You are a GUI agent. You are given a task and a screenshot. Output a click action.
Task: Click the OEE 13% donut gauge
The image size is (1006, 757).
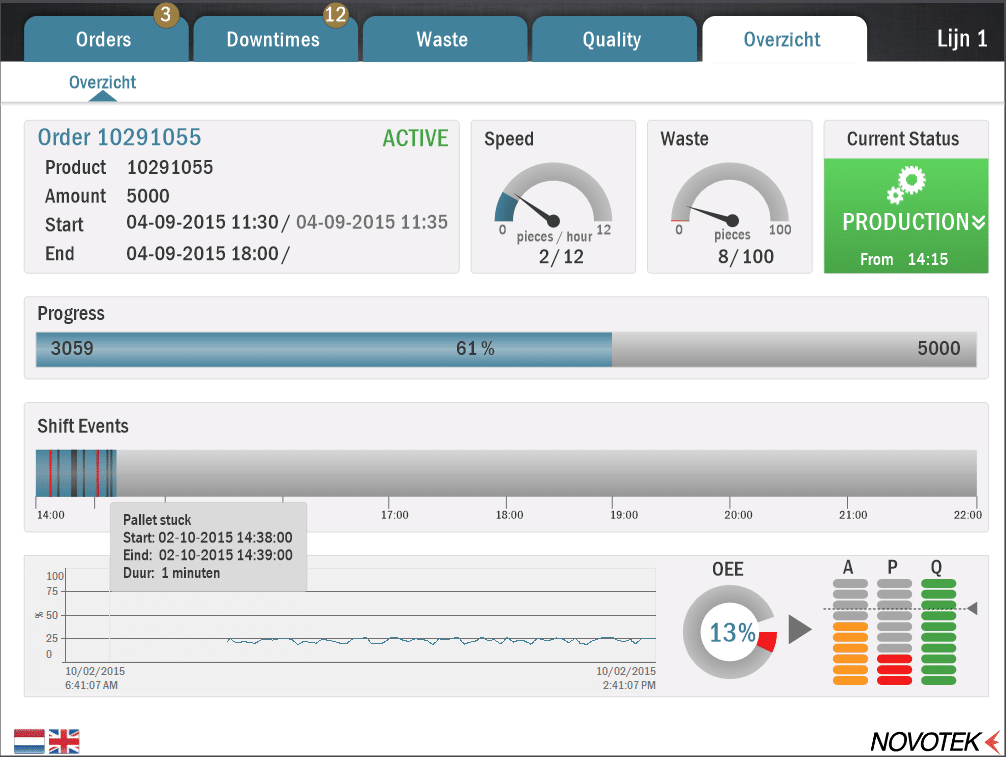731,632
